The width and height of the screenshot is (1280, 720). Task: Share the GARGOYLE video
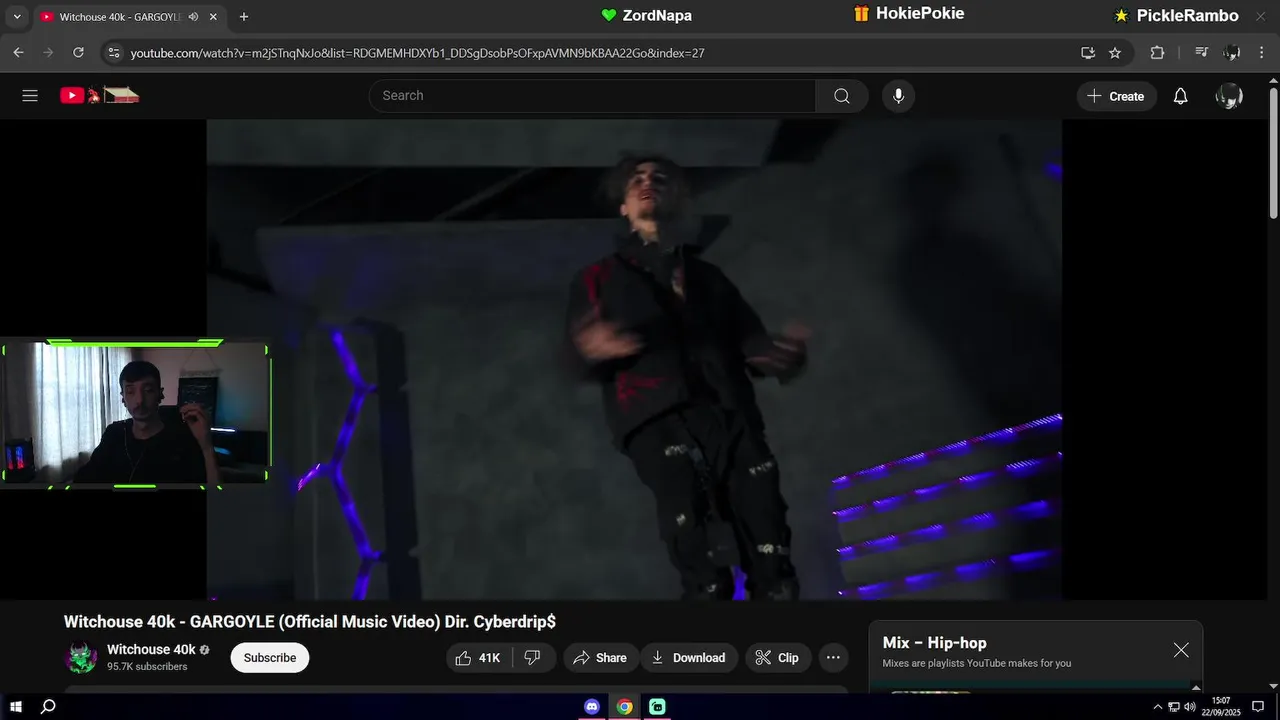pos(600,658)
